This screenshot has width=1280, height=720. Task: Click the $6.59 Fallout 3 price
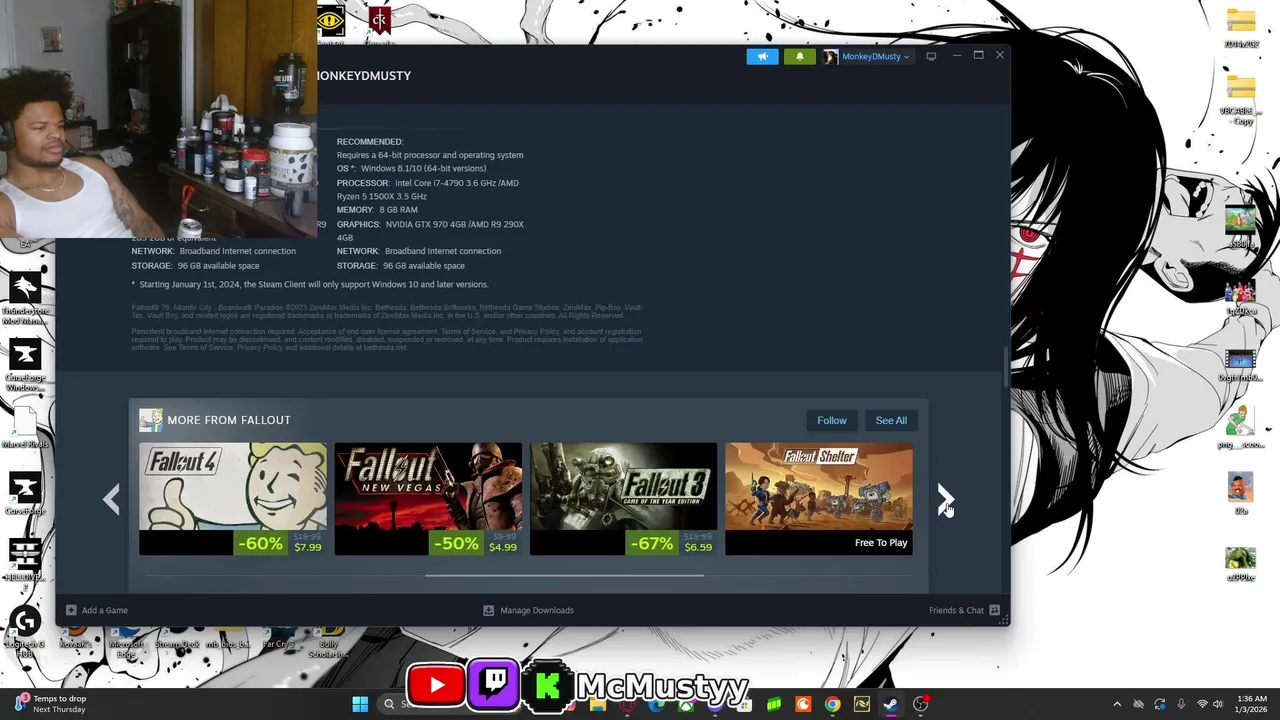698,547
